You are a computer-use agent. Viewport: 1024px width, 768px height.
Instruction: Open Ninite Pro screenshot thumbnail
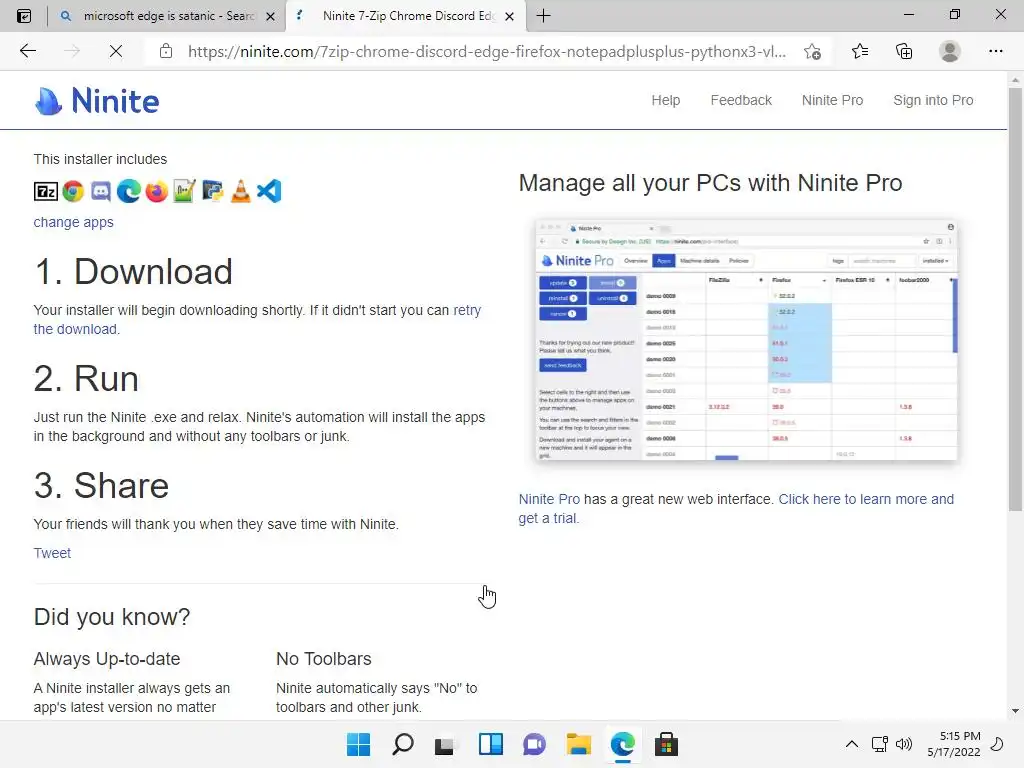746,340
